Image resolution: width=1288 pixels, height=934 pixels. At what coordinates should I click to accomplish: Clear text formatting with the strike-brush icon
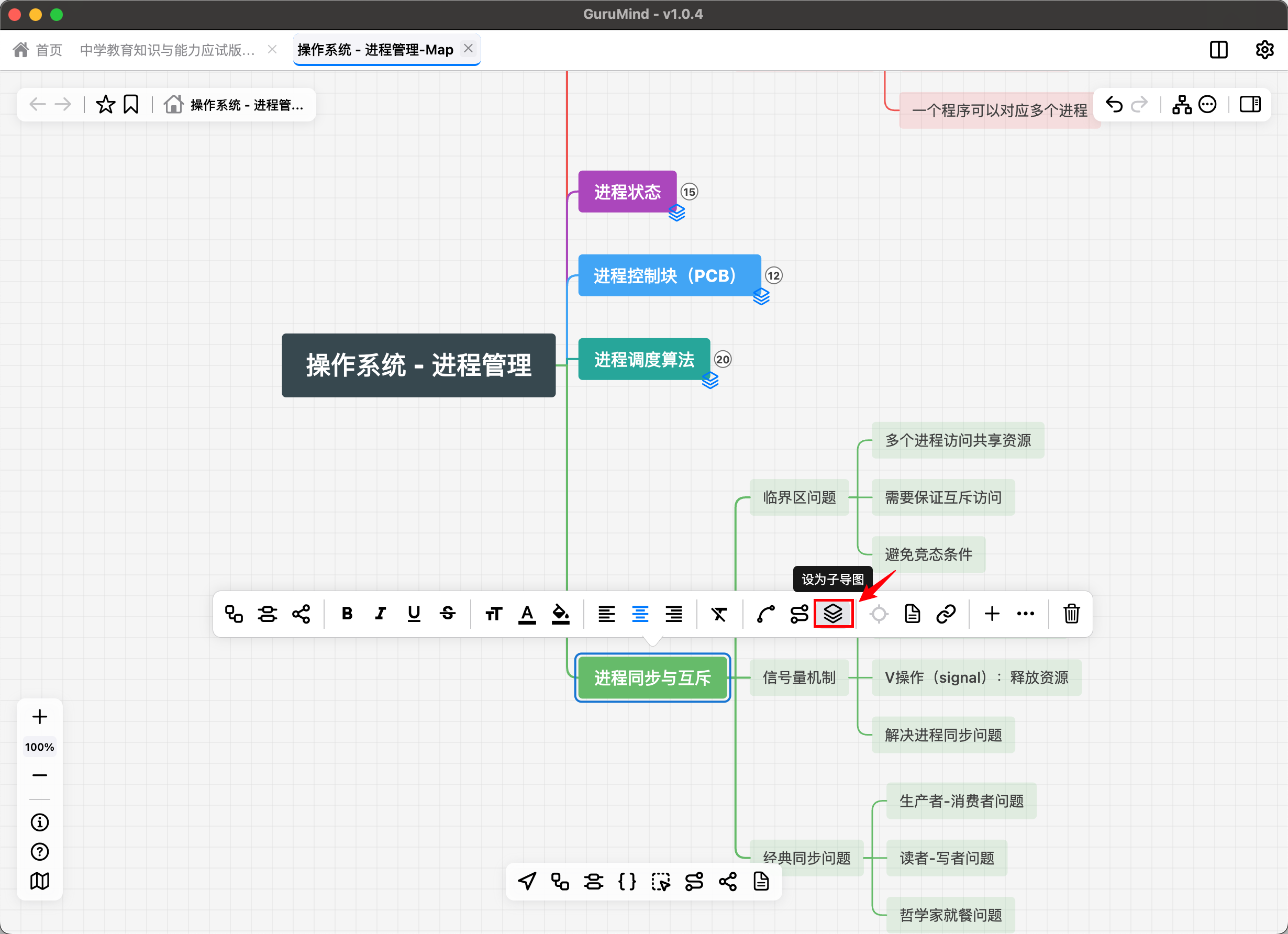718,614
